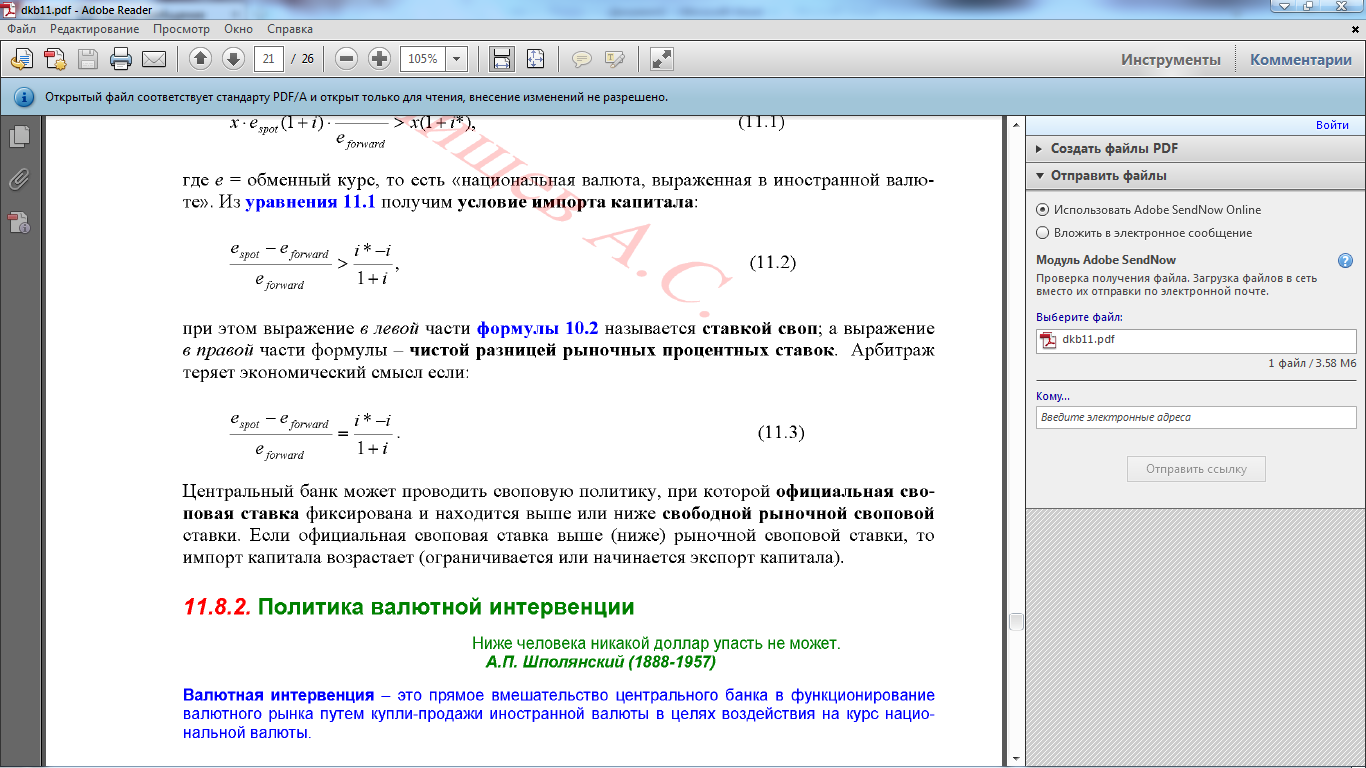
Task: Open the PDF/A standards panel icon
Action: (x=19, y=223)
